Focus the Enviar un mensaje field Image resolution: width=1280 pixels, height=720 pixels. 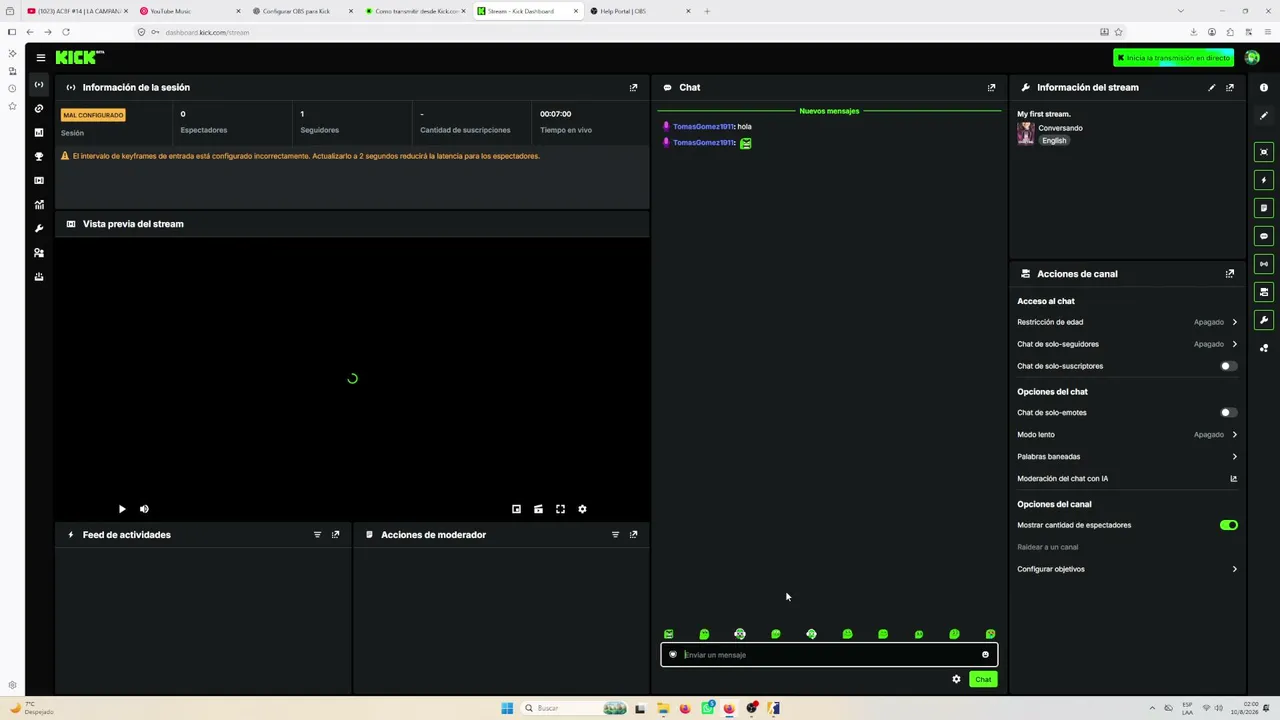(829, 655)
